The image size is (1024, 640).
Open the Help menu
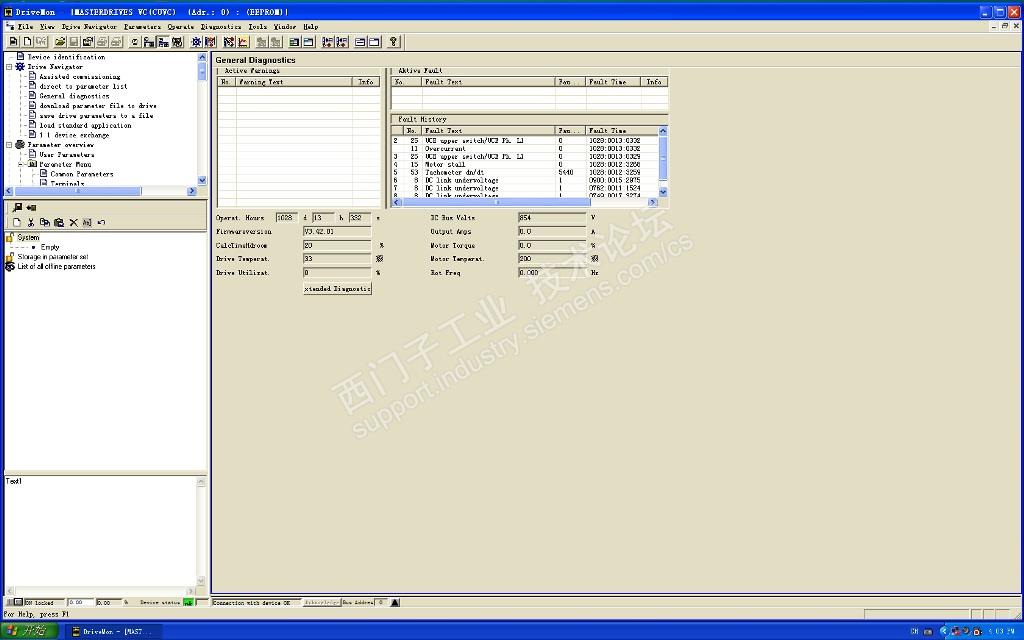click(x=310, y=27)
